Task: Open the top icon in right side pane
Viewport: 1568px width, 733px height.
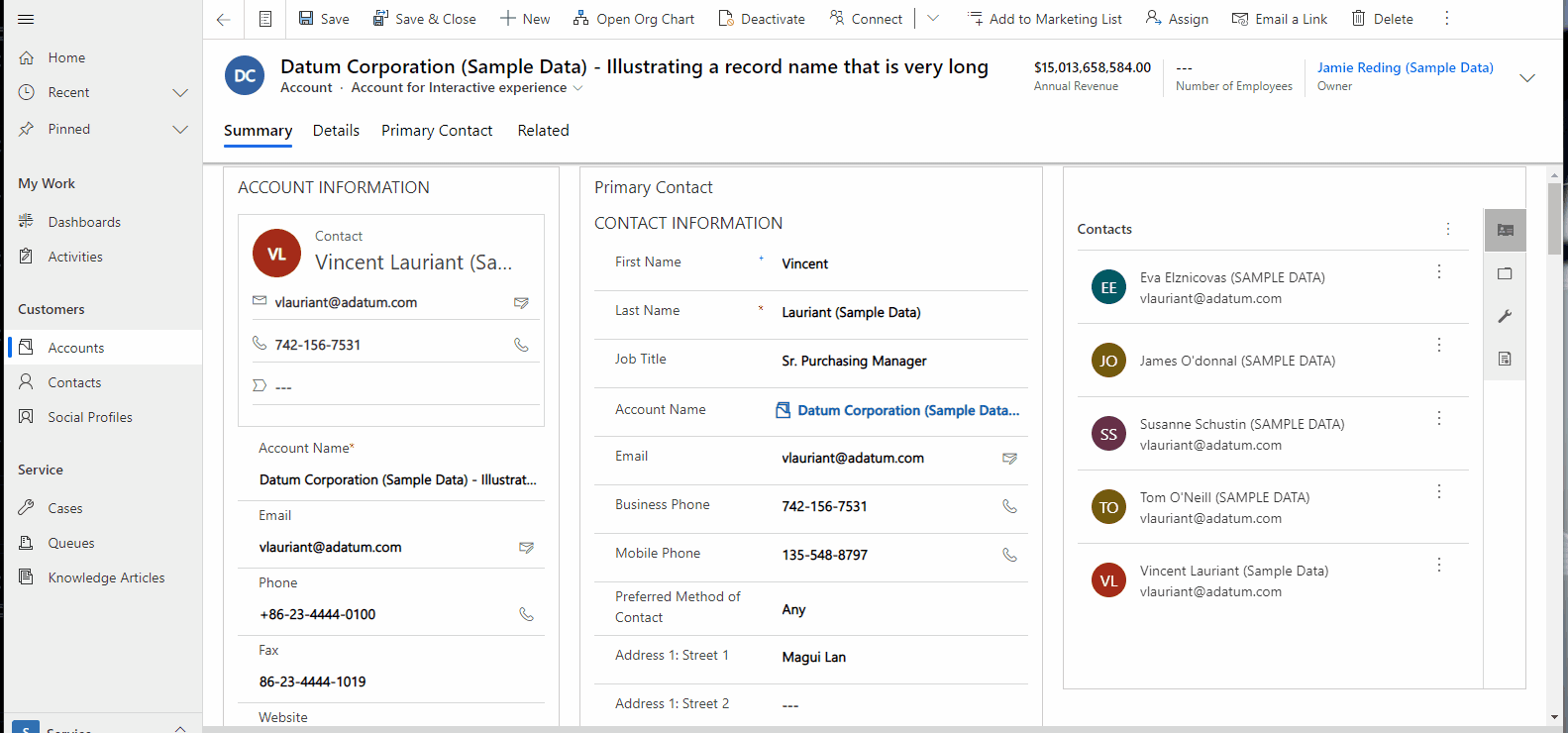Action: (1505, 230)
